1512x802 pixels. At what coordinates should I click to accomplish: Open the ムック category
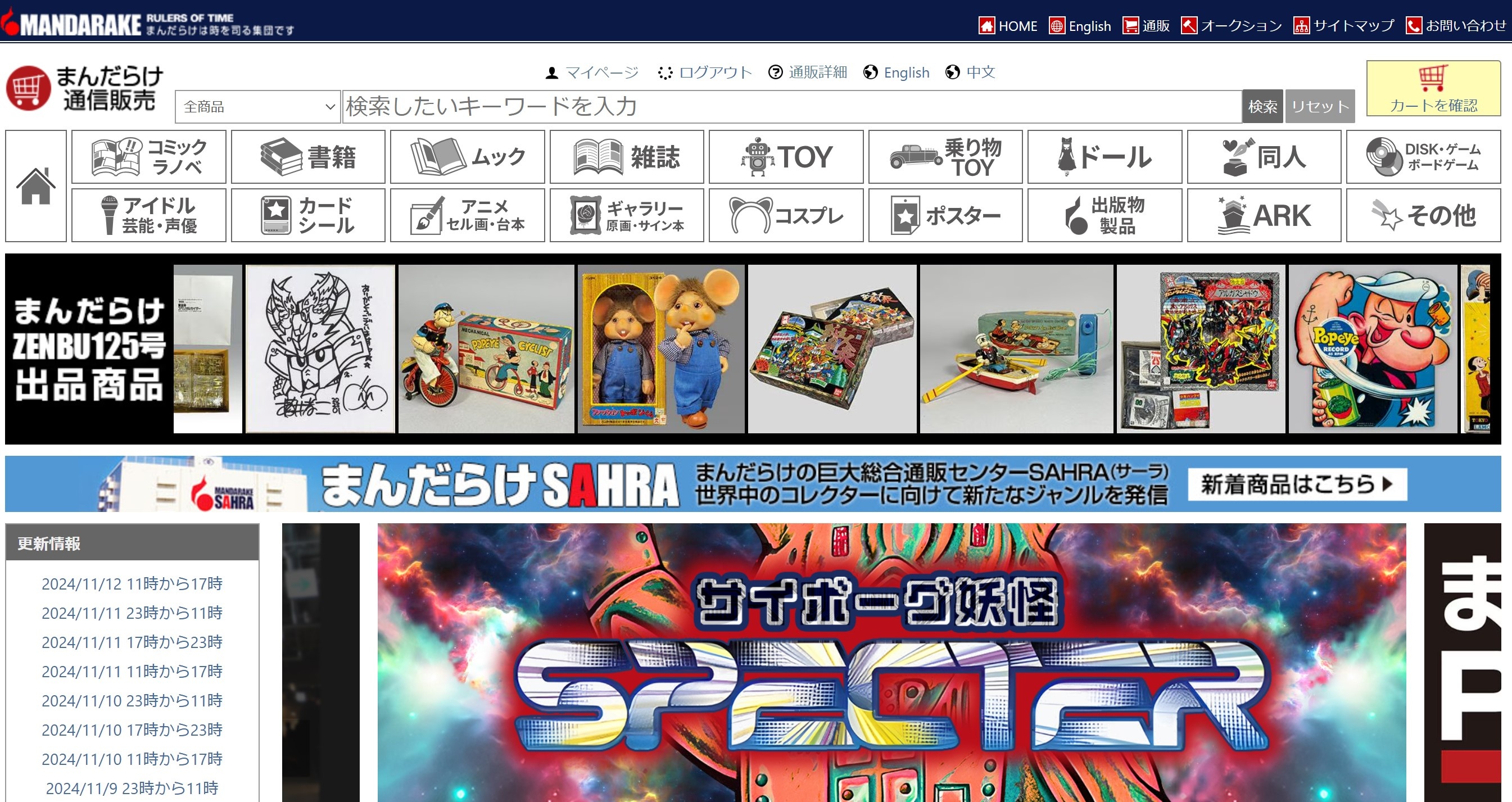[x=467, y=157]
